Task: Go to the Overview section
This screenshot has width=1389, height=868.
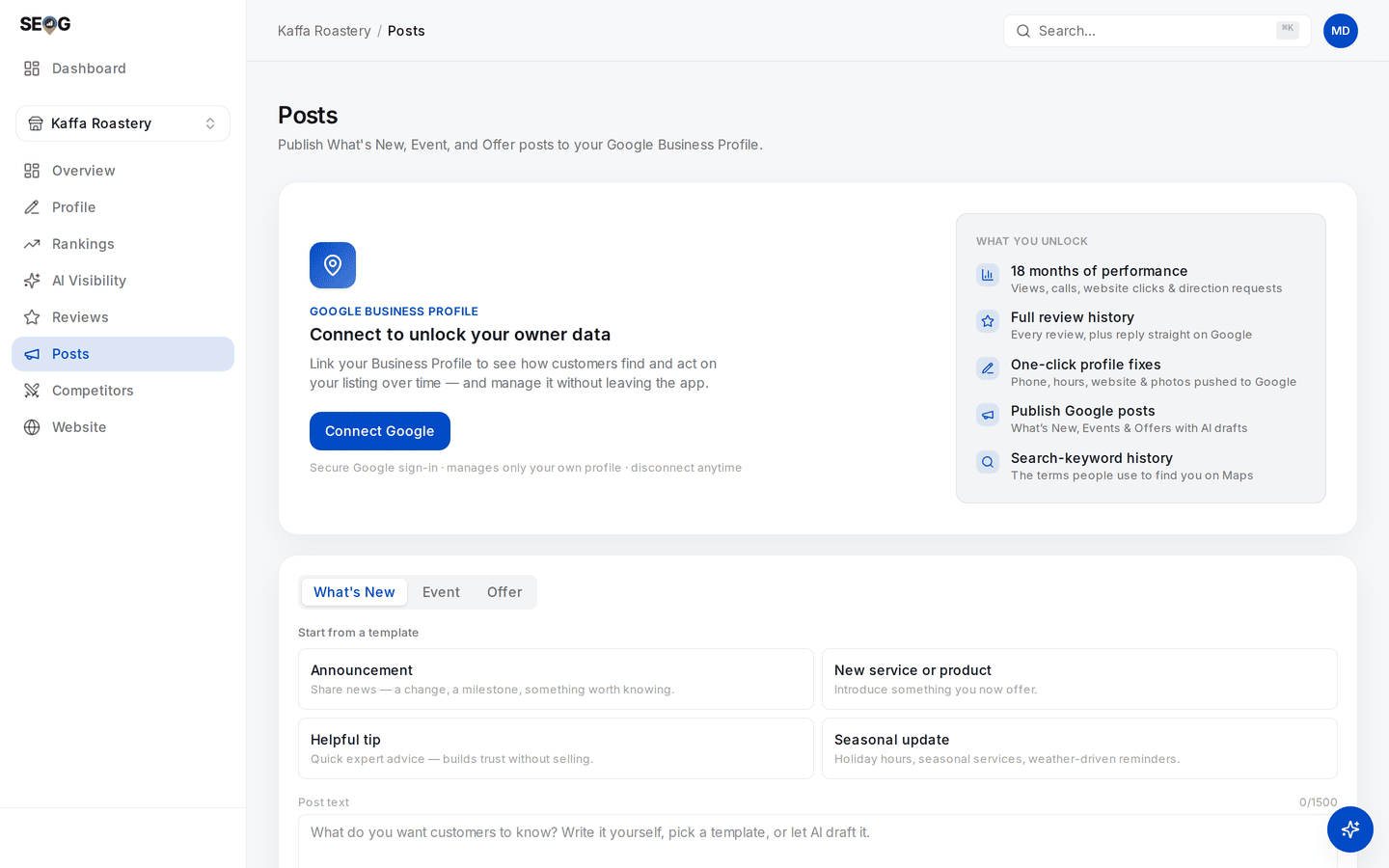Action: pyautogui.click(x=123, y=171)
